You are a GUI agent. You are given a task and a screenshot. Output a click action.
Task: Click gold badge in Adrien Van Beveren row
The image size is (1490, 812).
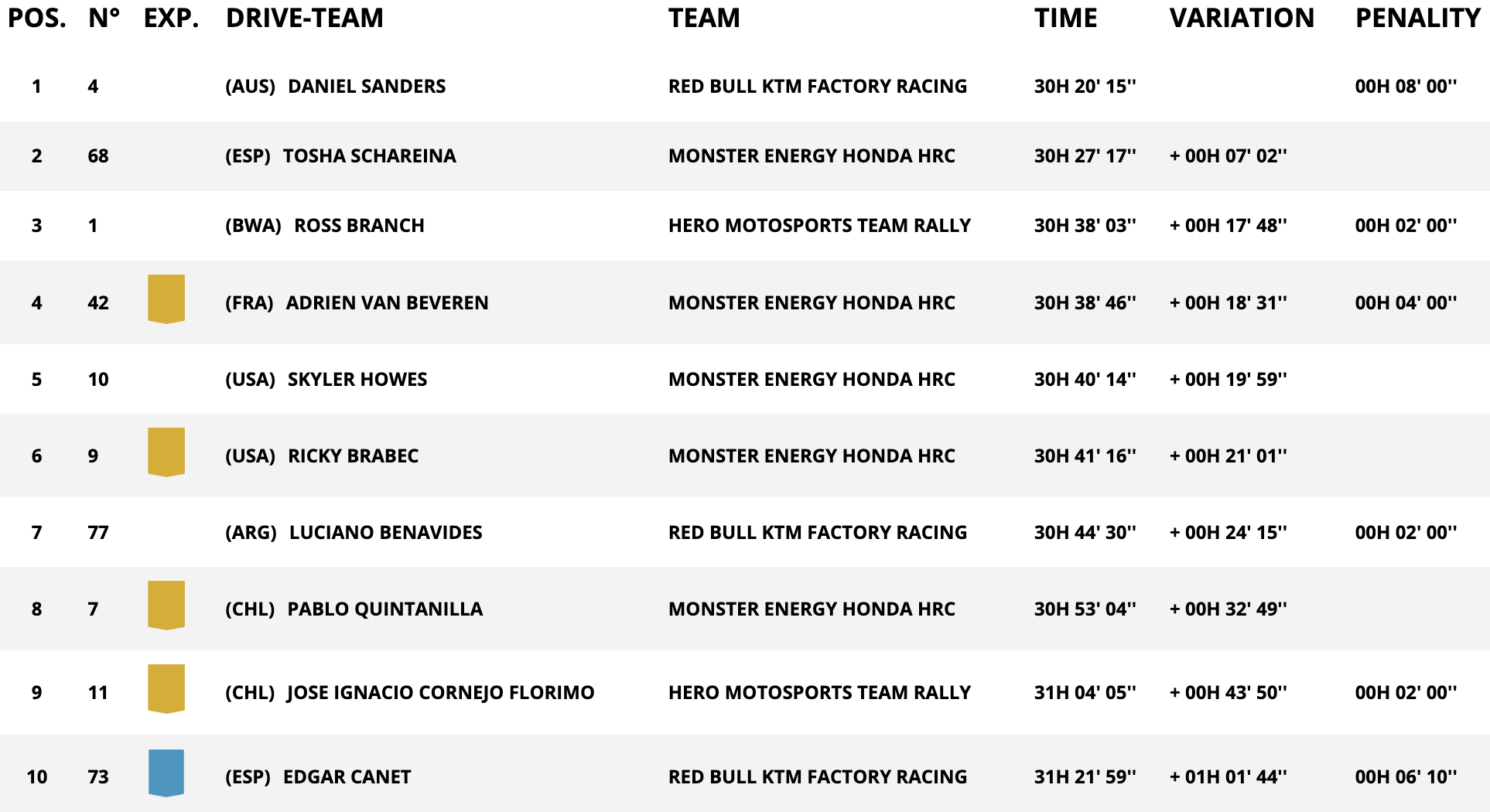166,299
